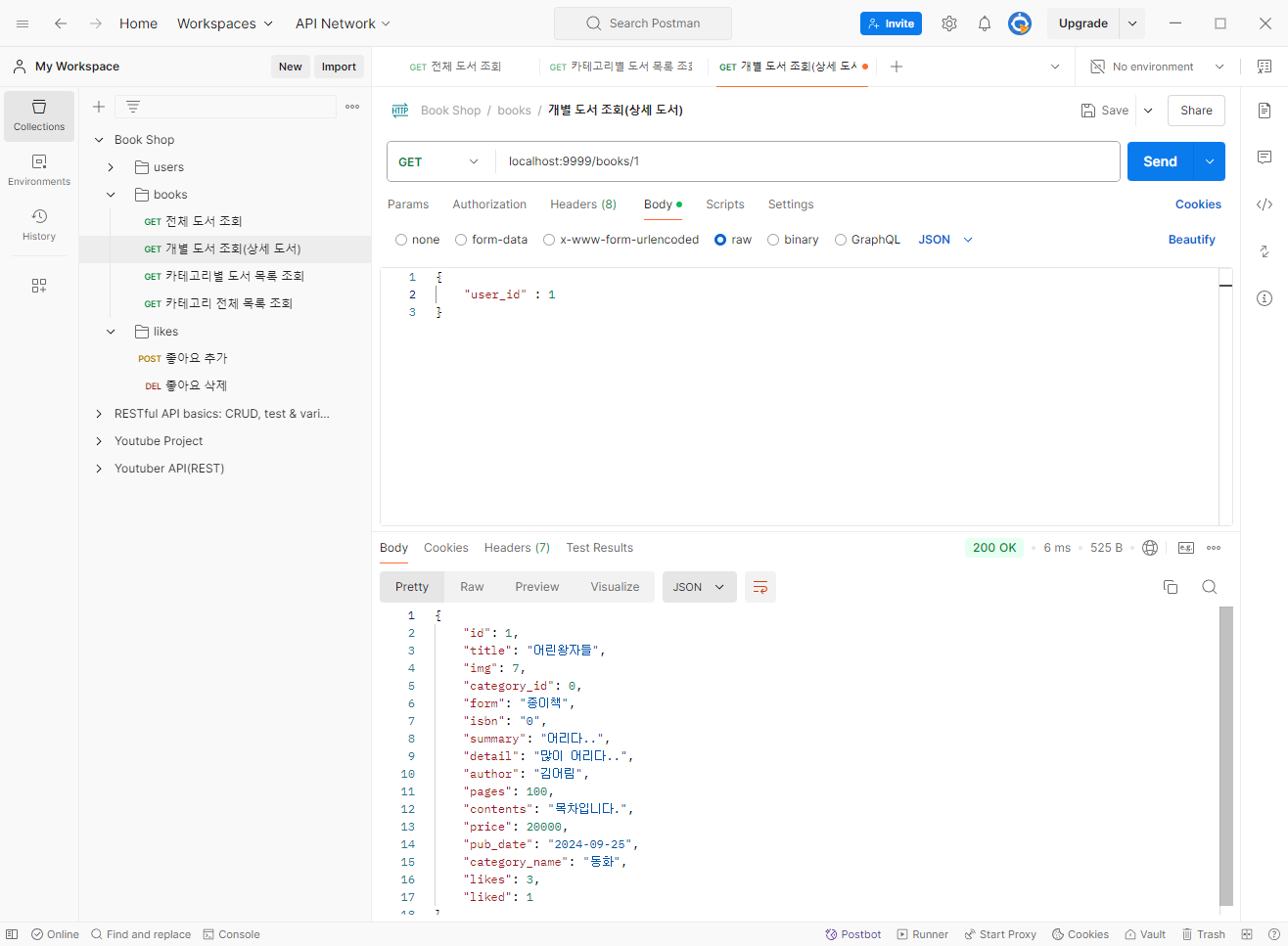Screen dimensions: 1288x946
Task: Go forward with the right arrow
Action: click(96, 23)
